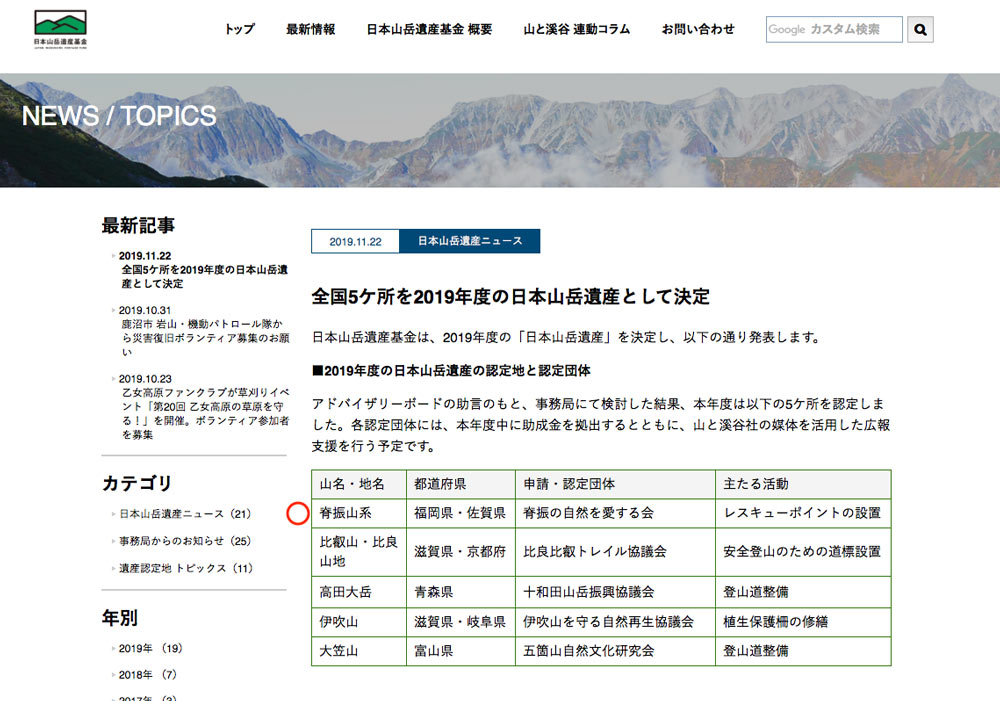
Task: Go to 最新情報 in navigation
Action: point(310,30)
